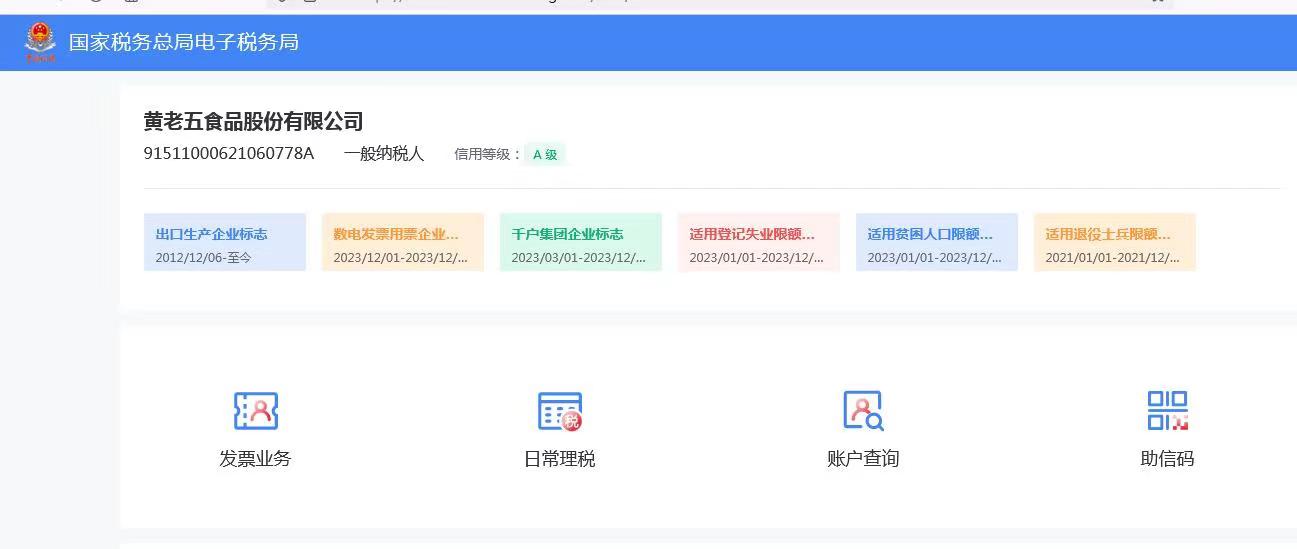Open the 账户查询 search-person icon
The width and height of the screenshot is (1297, 549).
(x=862, y=411)
